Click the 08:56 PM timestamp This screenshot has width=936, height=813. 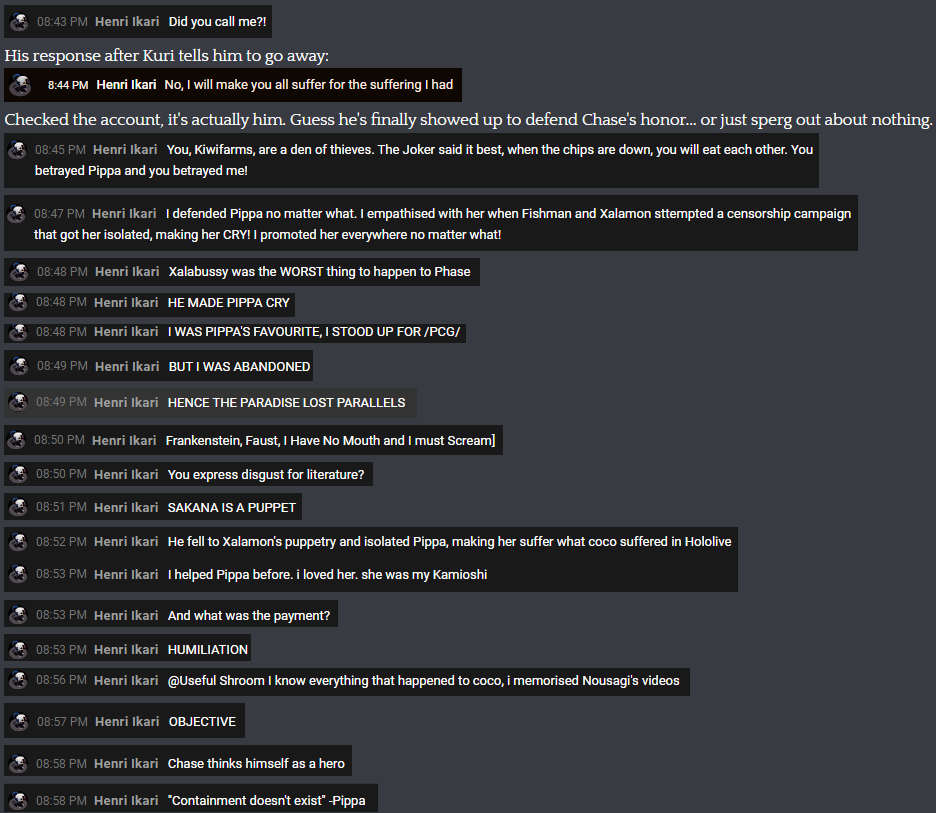click(x=61, y=680)
